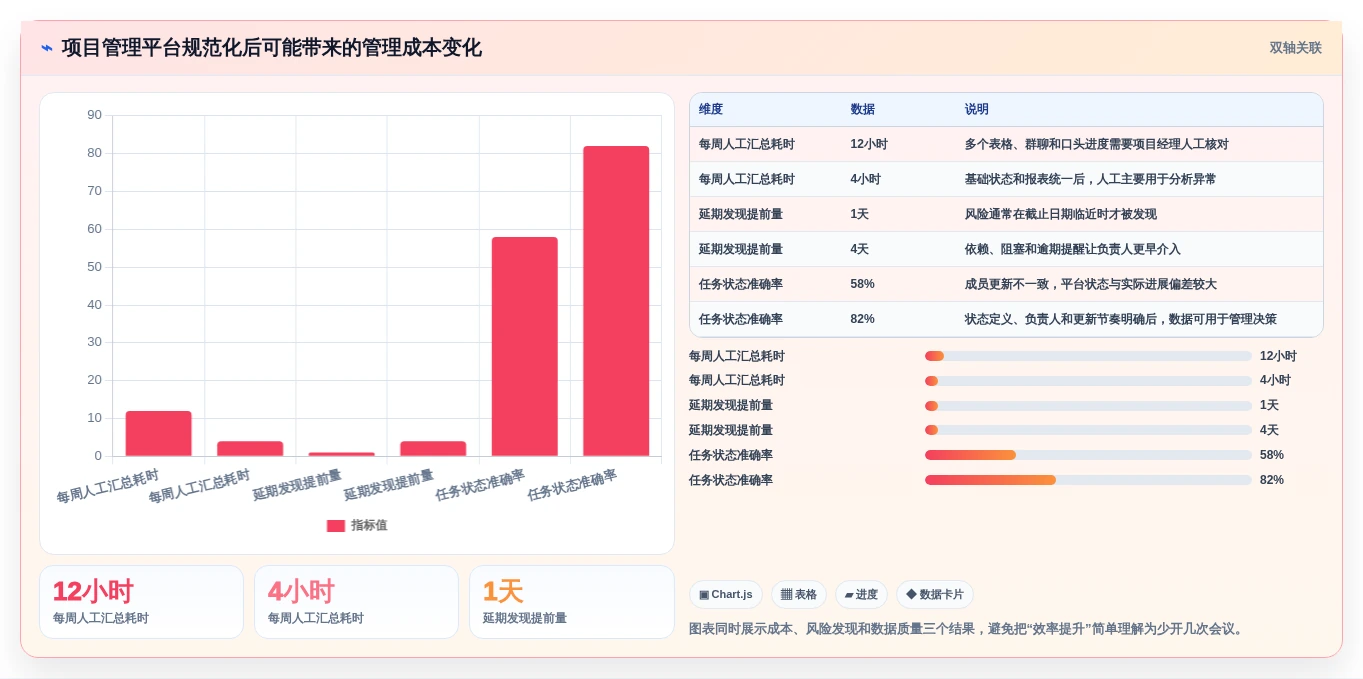Screen dimensions: 1363x679
Task: Click table cell 1天 in 数据 column
Action: pos(860,214)
